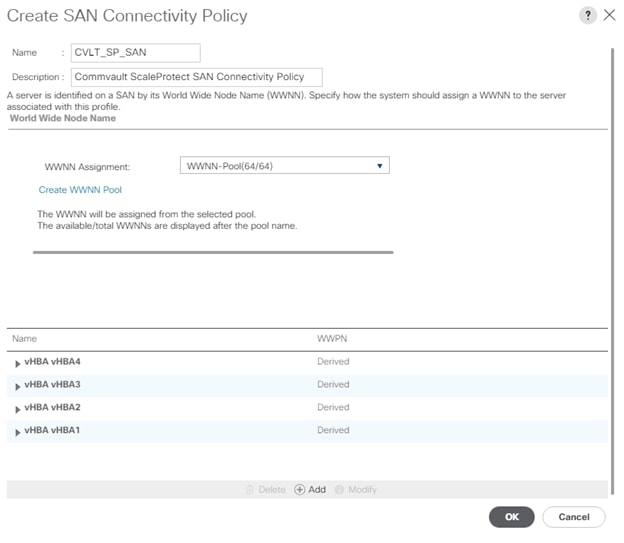Image resolution: width=624 pixels, height=543 pixels.
Task: Click the Add plus icon
Action: point(300,489)
